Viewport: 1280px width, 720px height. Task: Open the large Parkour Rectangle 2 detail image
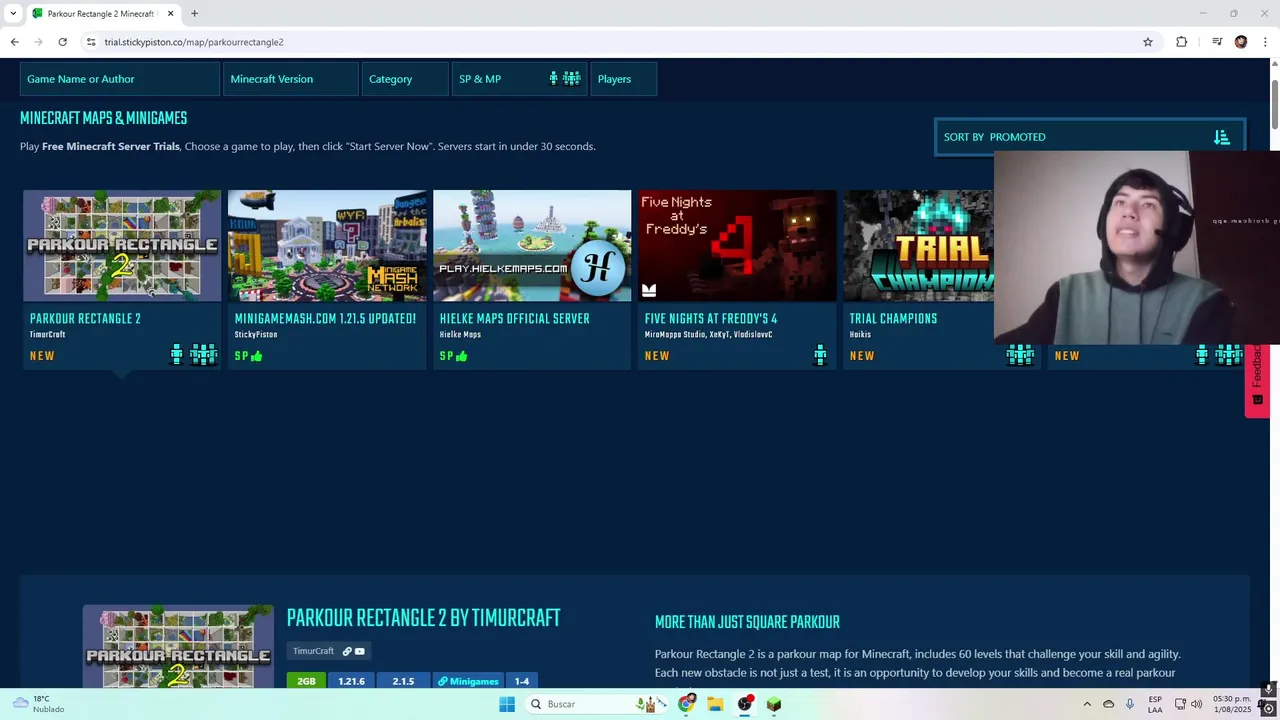tap(178, 646)
